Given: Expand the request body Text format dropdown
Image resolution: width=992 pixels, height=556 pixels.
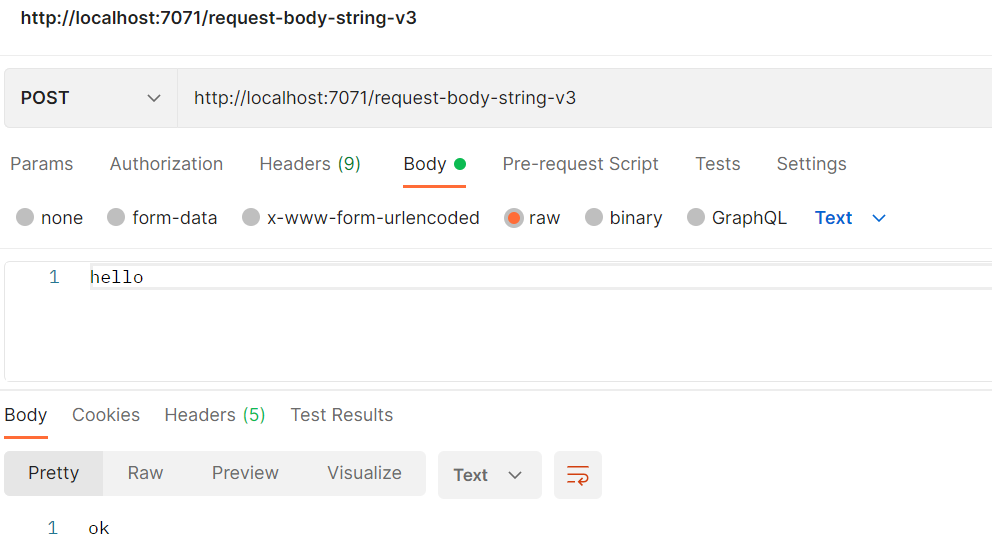Looking at the screenshot, I should [x=850, y=218].
